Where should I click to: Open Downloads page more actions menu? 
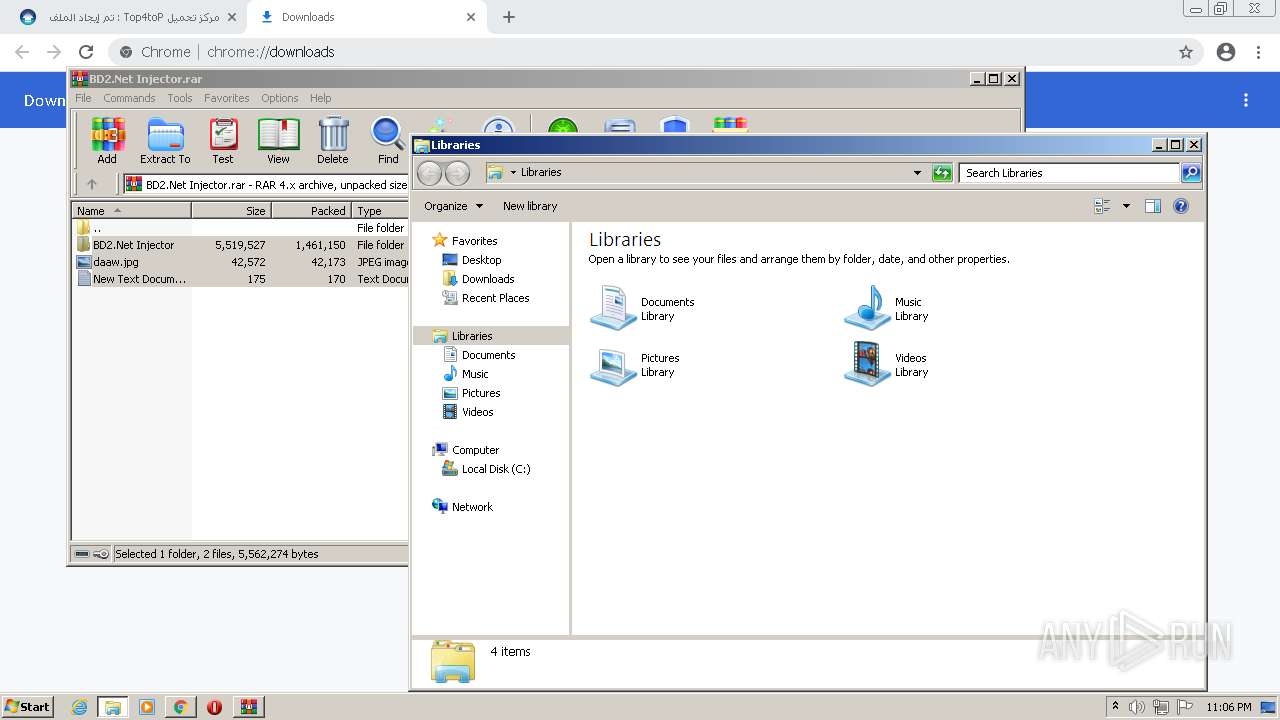point(1246,100)
